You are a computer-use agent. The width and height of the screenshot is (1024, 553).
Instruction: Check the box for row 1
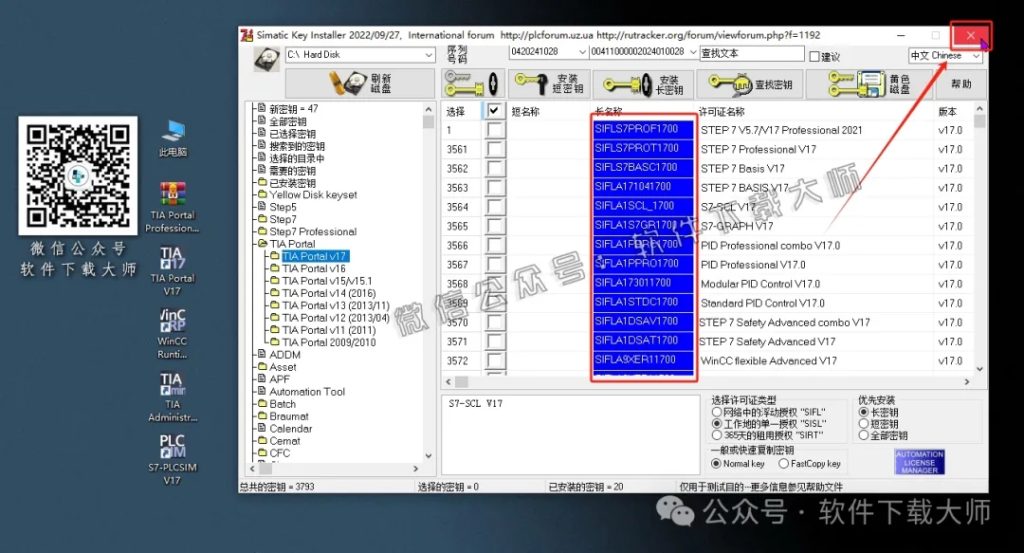(x=495, y=130)
